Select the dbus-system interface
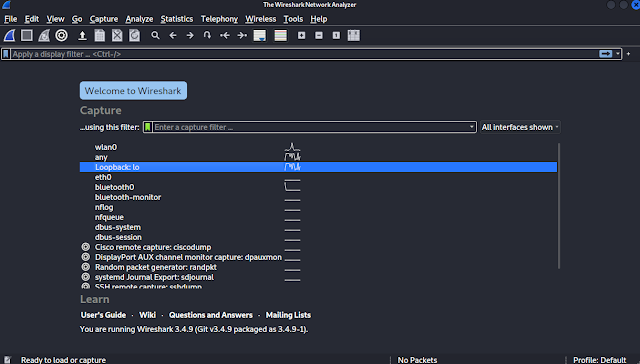This screenshot has height=364, width=640. click(x=318, y=227)
